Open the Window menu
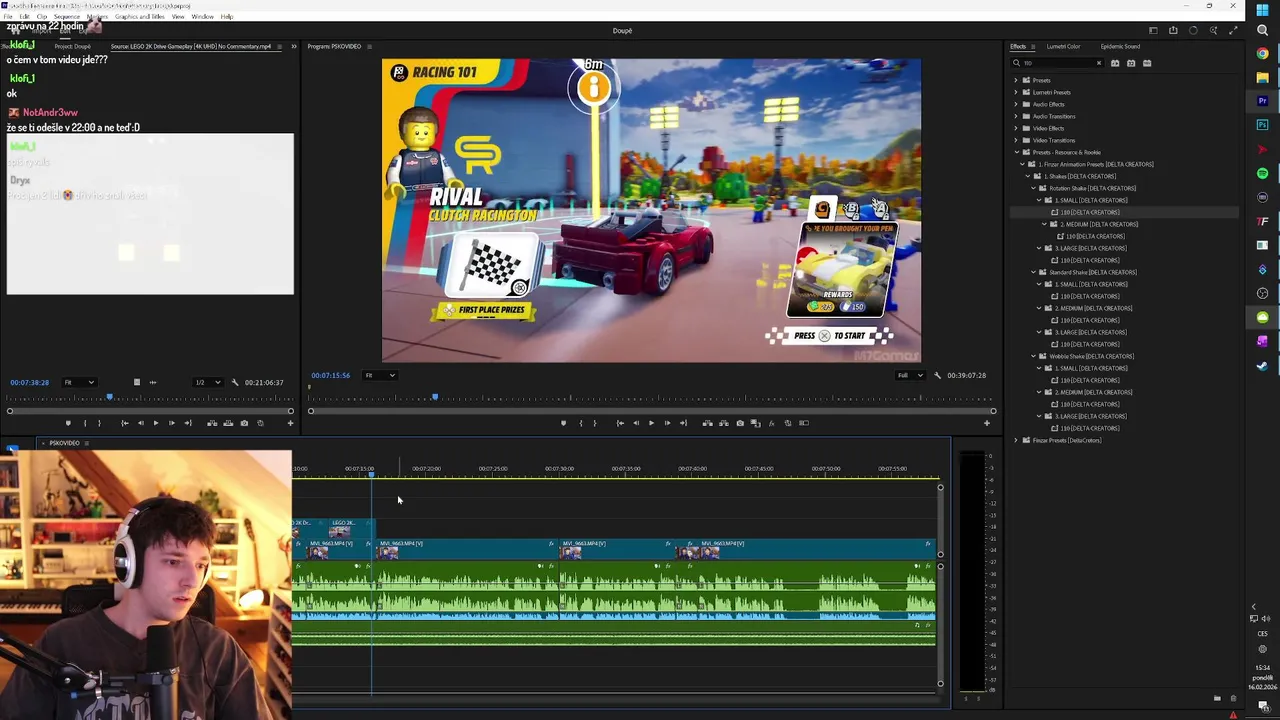Viewport: 1280px width, 720px height. [x=202, y=17]
